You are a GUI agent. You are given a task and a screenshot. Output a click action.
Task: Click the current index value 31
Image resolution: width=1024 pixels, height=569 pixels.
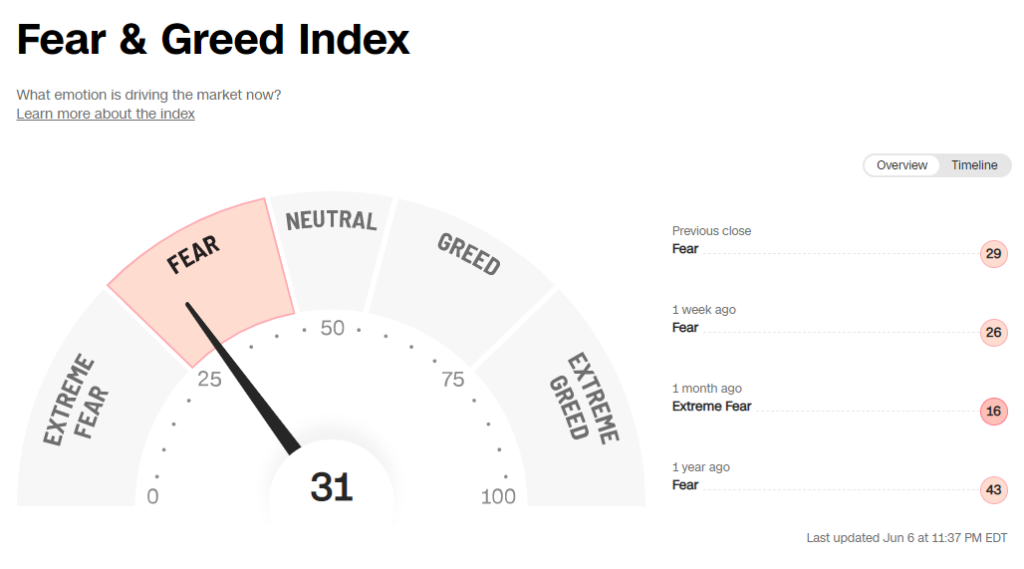tap(331, 487)
